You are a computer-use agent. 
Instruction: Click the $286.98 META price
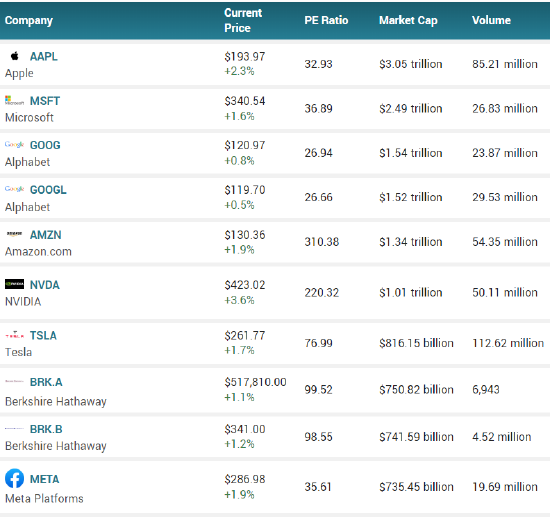(x=245, y=479)
